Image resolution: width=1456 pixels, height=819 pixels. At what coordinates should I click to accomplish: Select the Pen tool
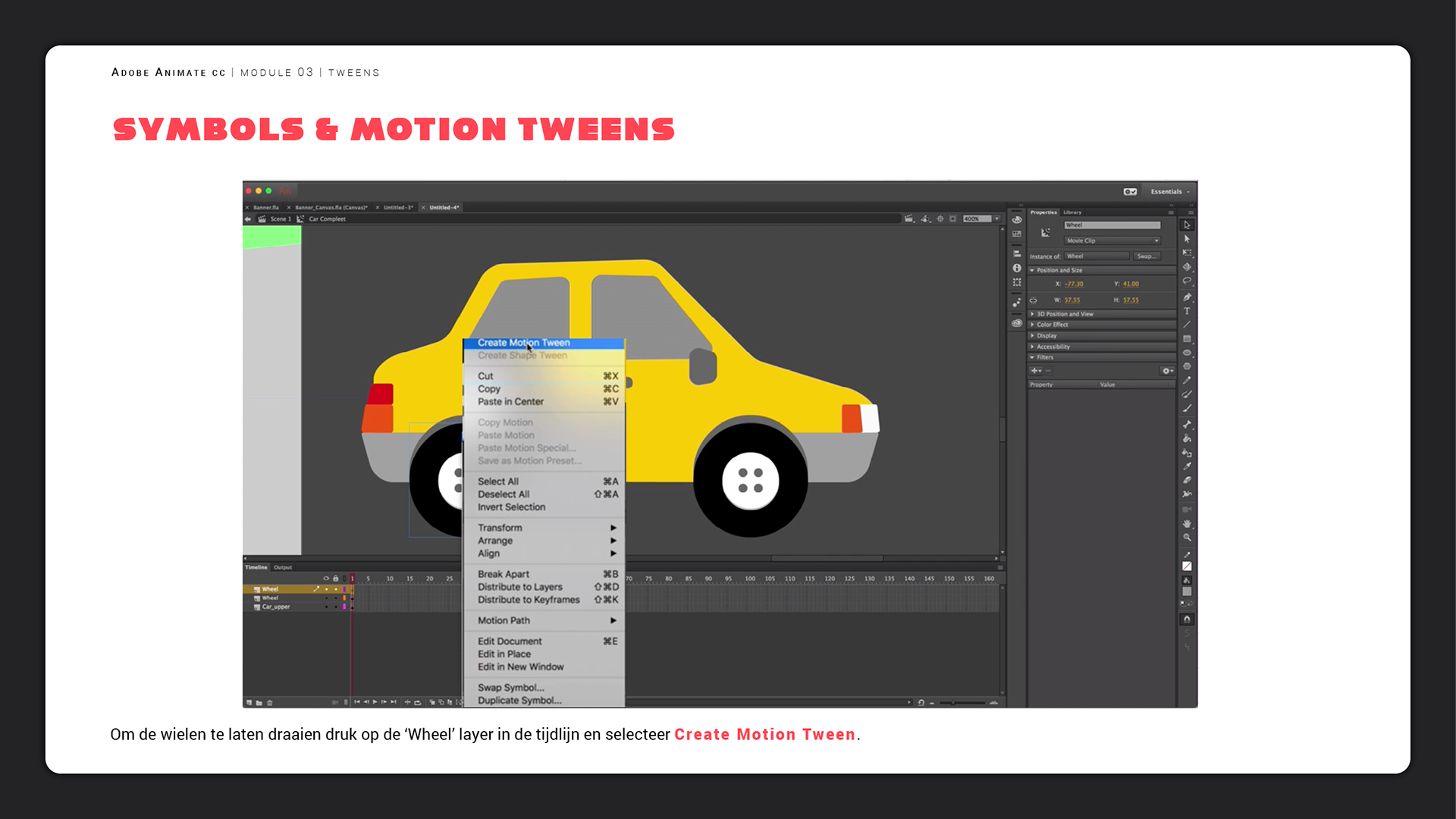click(1187, 297)
